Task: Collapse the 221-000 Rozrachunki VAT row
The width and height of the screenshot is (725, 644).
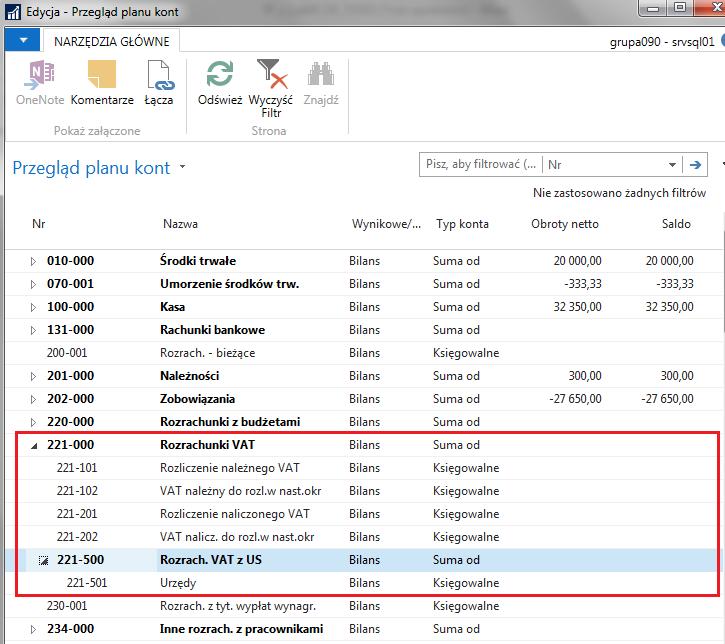Action: 34,446
